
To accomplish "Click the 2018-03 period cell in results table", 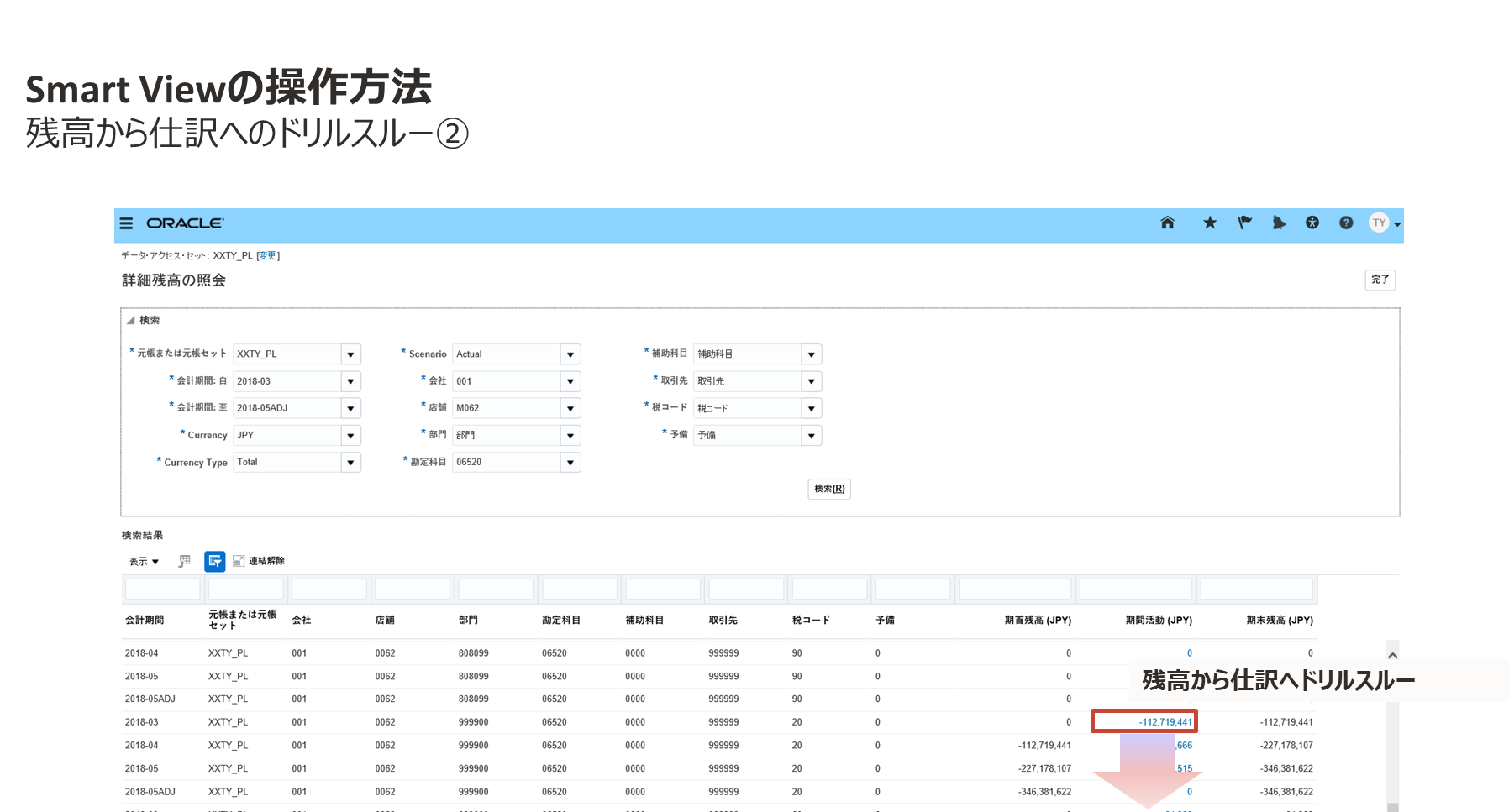I will tap(141, 722).
